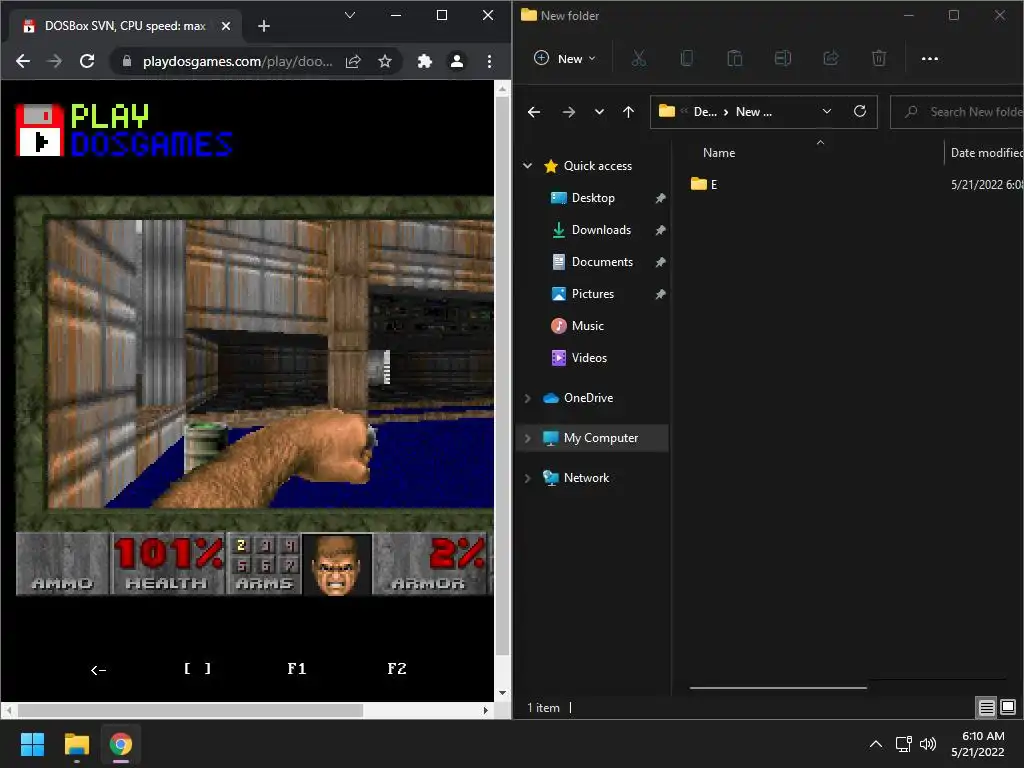The height and width of the screenshot is (768, 1024).
Task: Click the New breadcrumb in address bar
Action: tap(753, 112)
